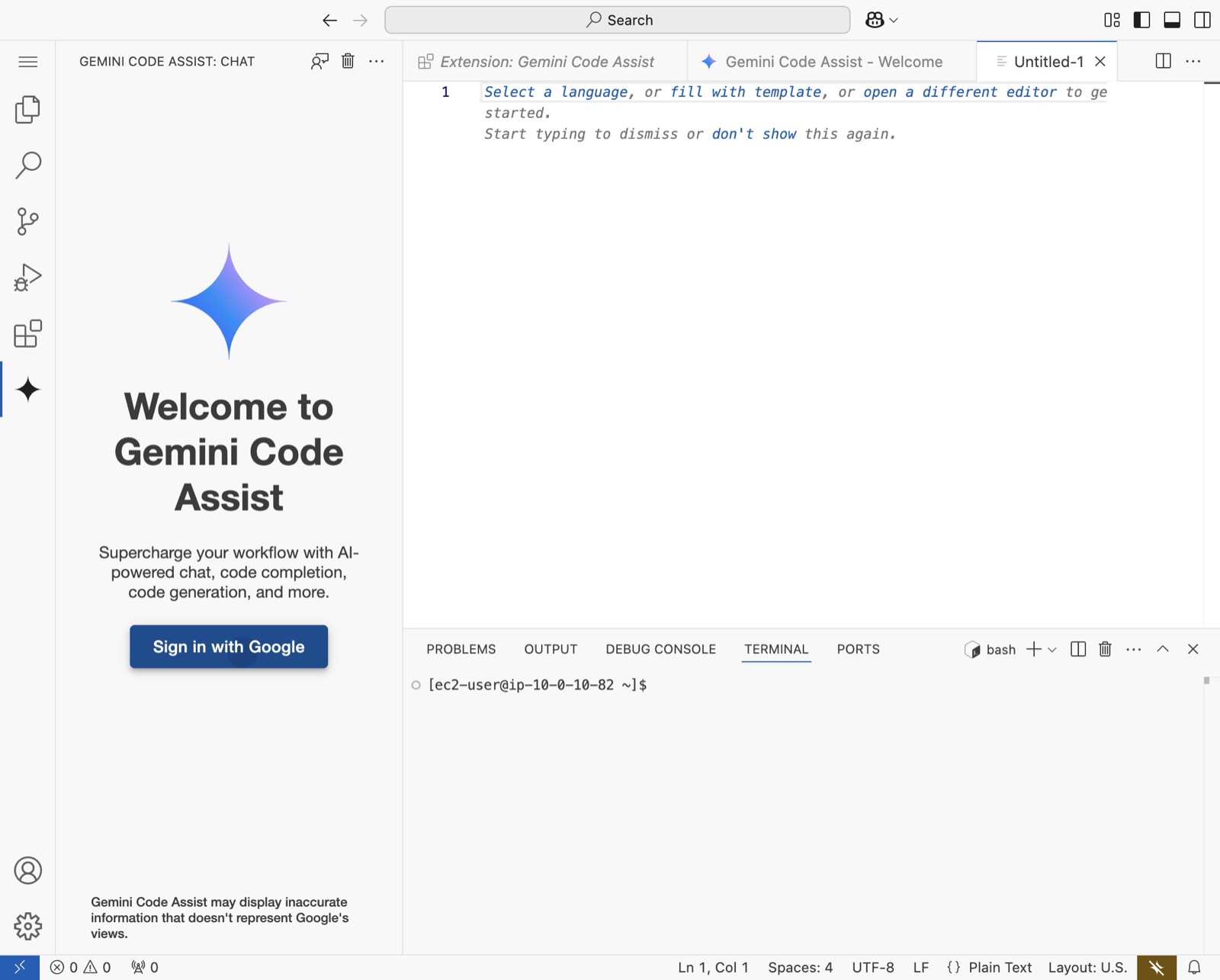Open the PROBLEMS panel tab
This screenshot has width=1220, height=980.
(x=461, y=649)
